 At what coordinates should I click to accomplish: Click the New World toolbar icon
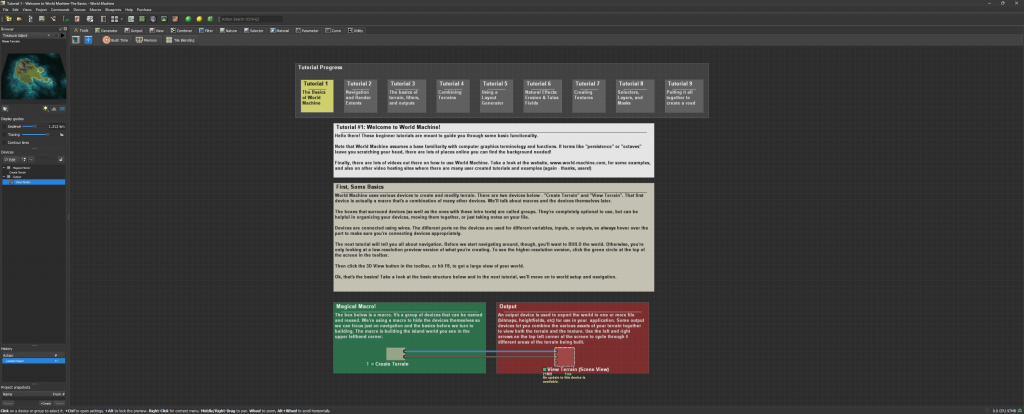[x=8, y=19]
